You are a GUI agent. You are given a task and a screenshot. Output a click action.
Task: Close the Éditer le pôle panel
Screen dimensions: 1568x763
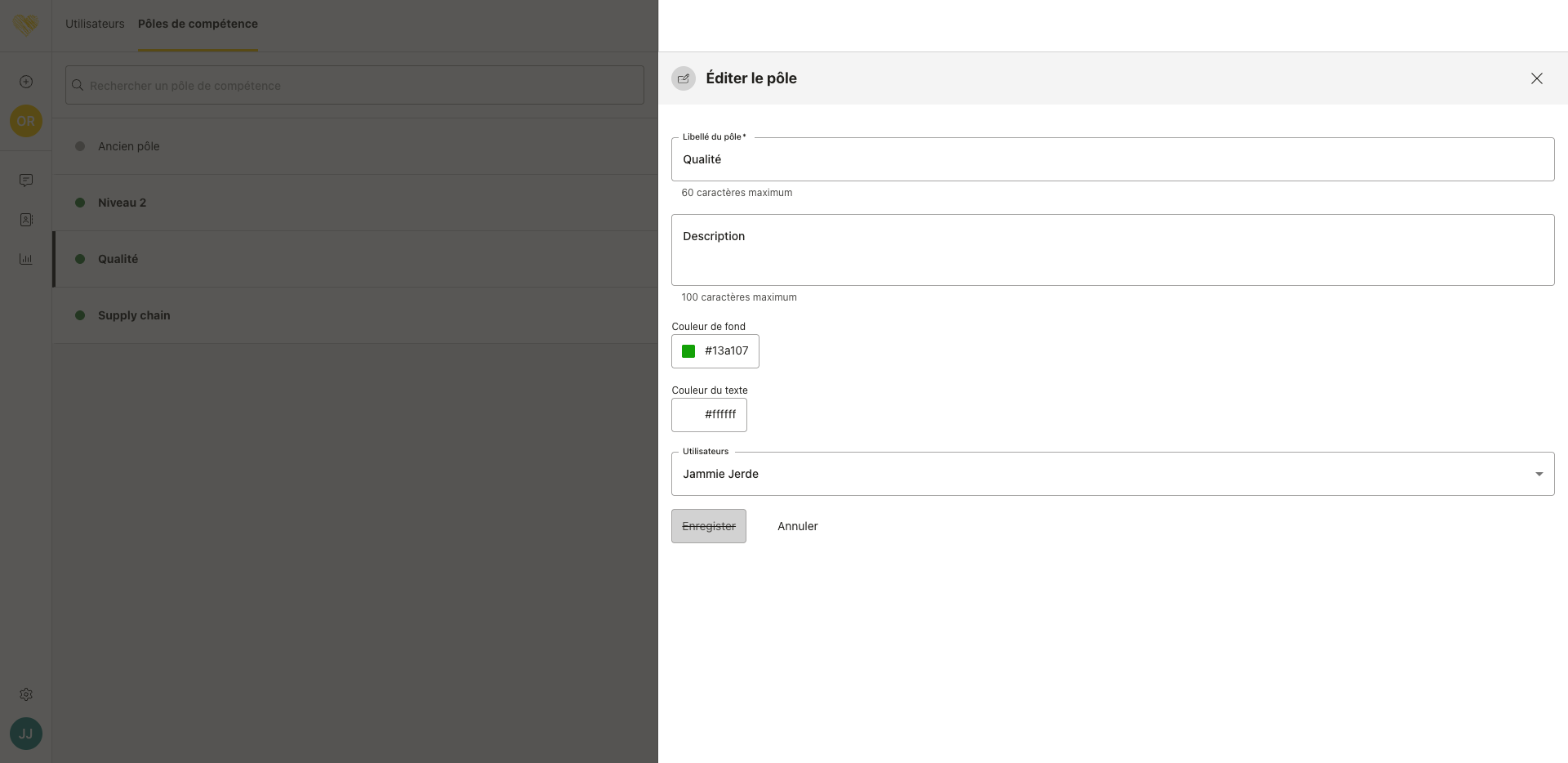pyautogui.click(x=1536, y=78)
